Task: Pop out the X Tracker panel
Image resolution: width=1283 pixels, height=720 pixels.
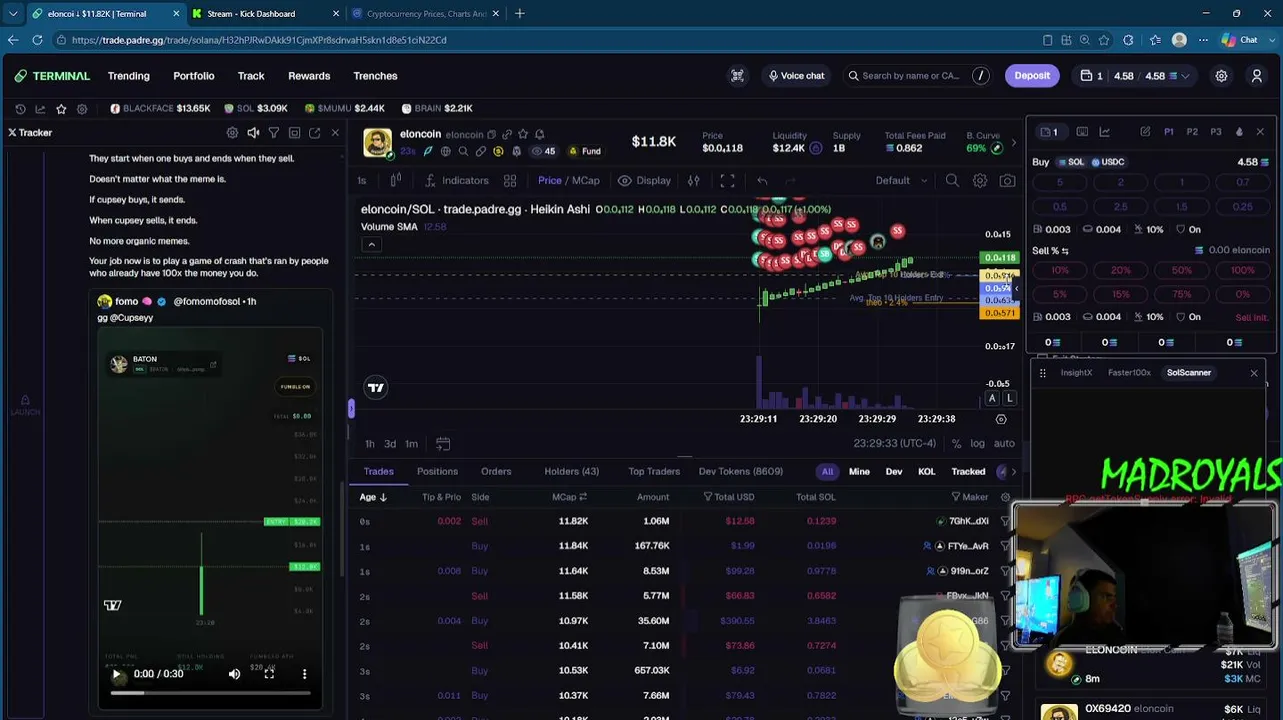Action: click(x=314, y=133)
